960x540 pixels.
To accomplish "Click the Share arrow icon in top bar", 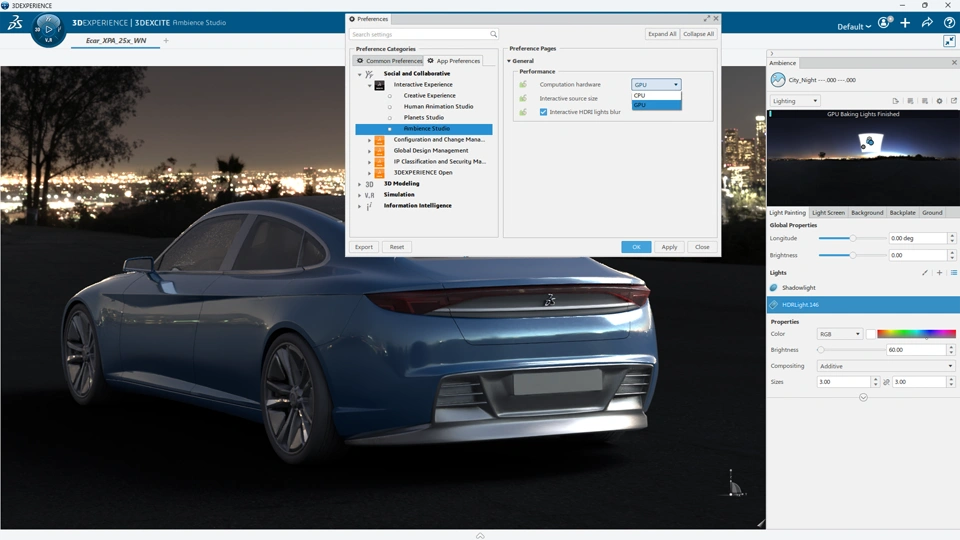I will (x=927, y=23).
